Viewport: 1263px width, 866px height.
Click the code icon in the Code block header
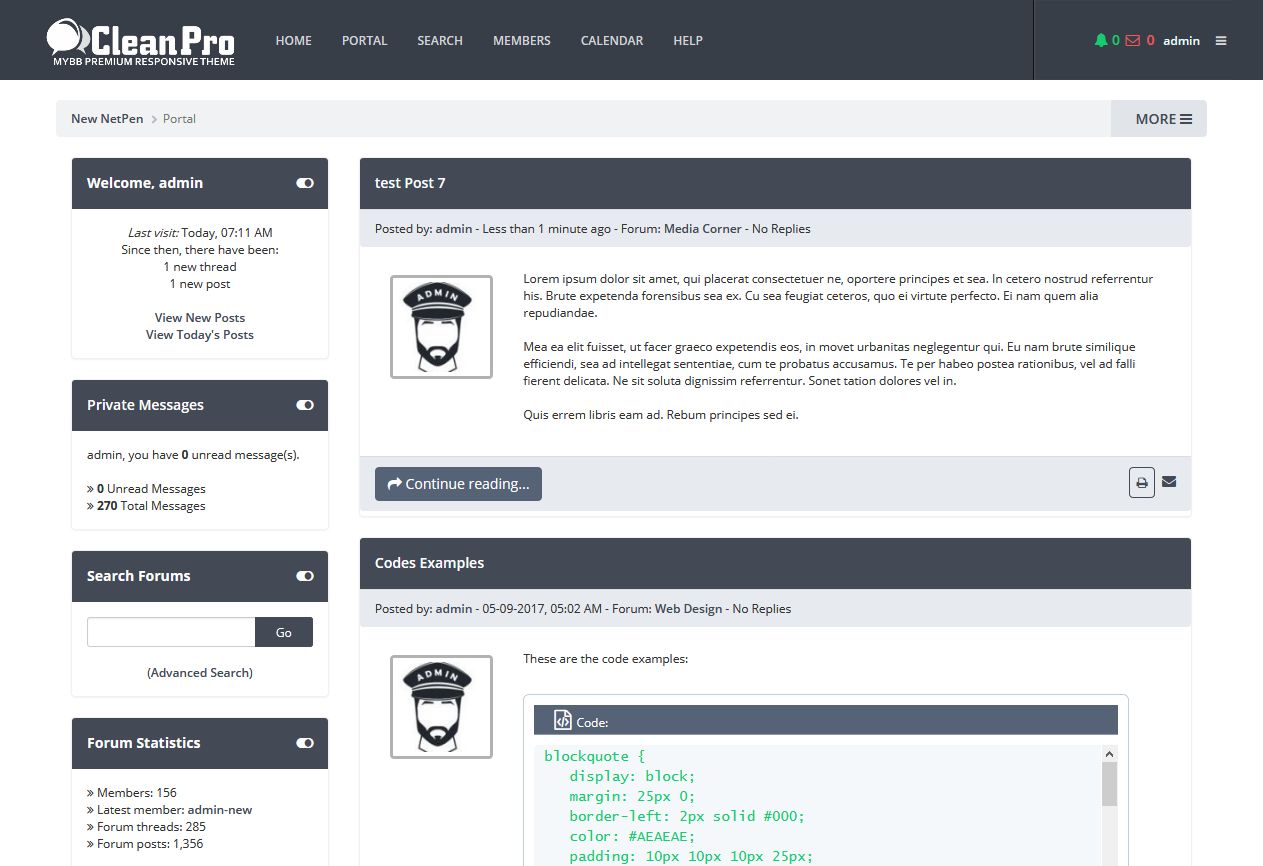click(563, 720)
